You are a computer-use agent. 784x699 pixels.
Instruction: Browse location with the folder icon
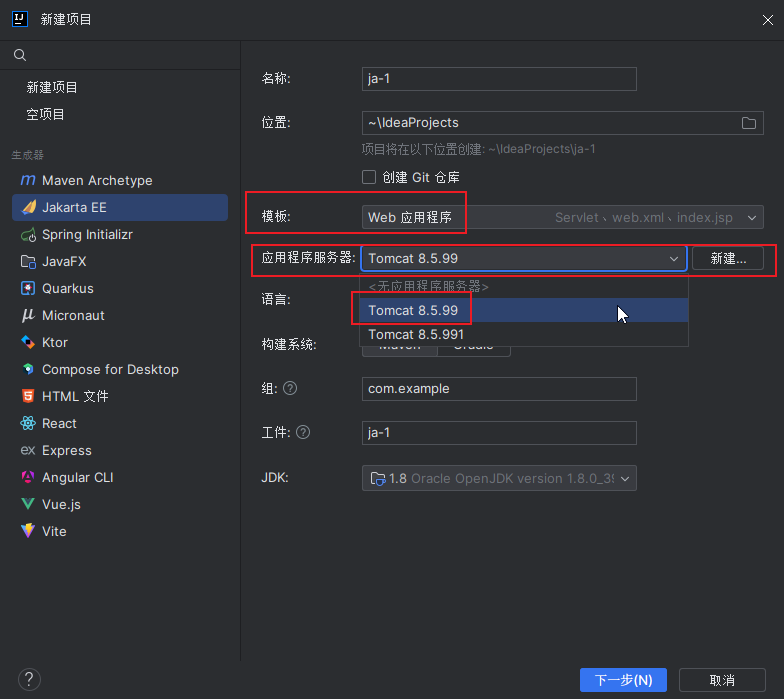[748, 123]
